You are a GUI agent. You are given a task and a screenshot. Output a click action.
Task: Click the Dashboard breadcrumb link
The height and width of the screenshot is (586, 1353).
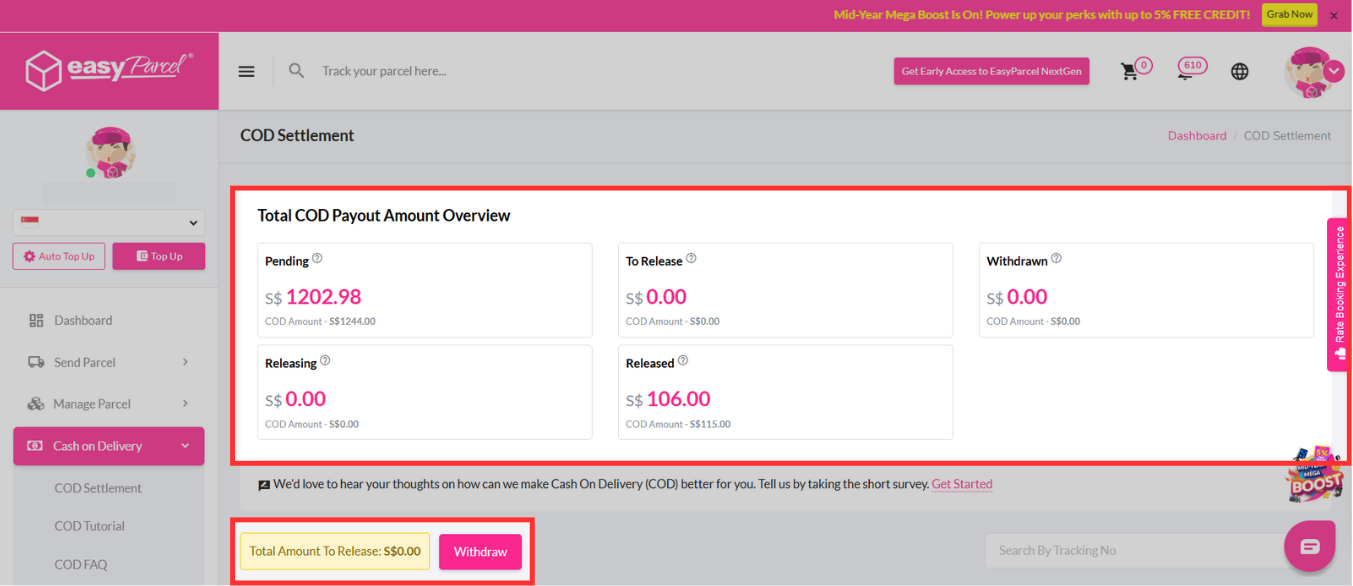pos(1197,135)
